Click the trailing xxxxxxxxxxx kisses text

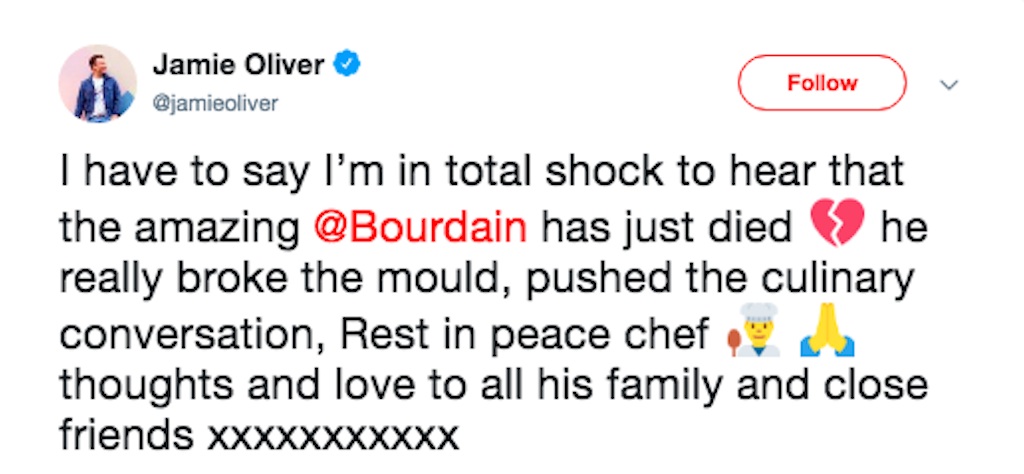[333, 437]
